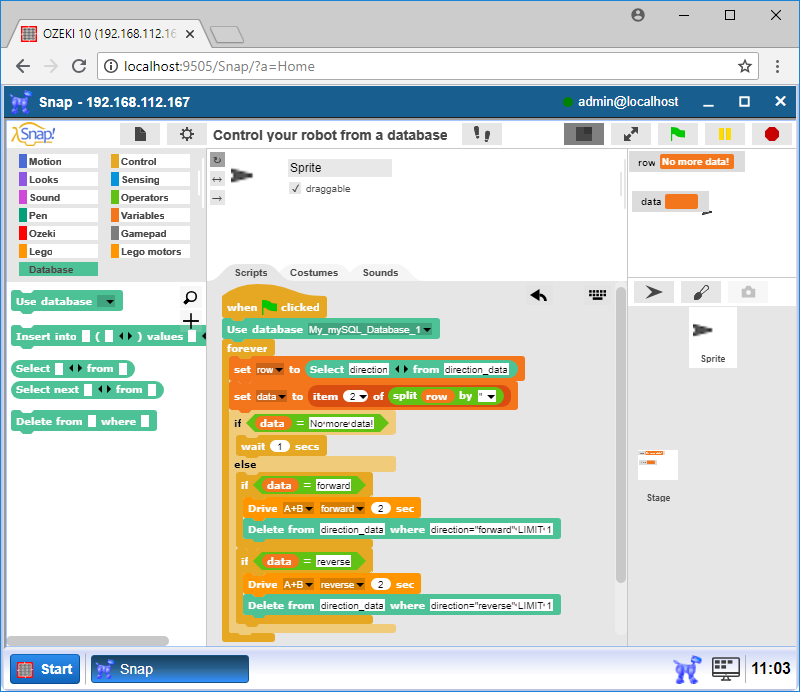This screenshot has height=692, width=800.
Task: Click the Windows-style Start button
Action: 45,669
